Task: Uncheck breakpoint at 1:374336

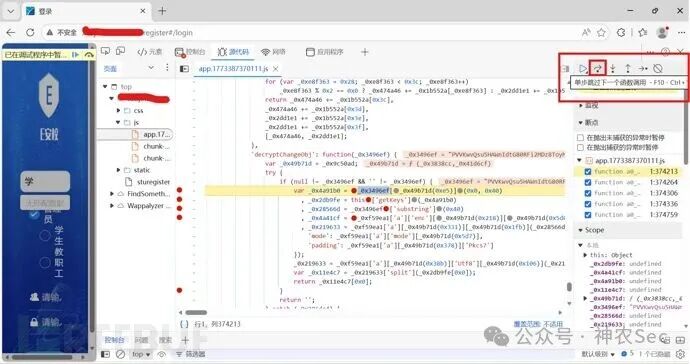Action: click(588, 204)
